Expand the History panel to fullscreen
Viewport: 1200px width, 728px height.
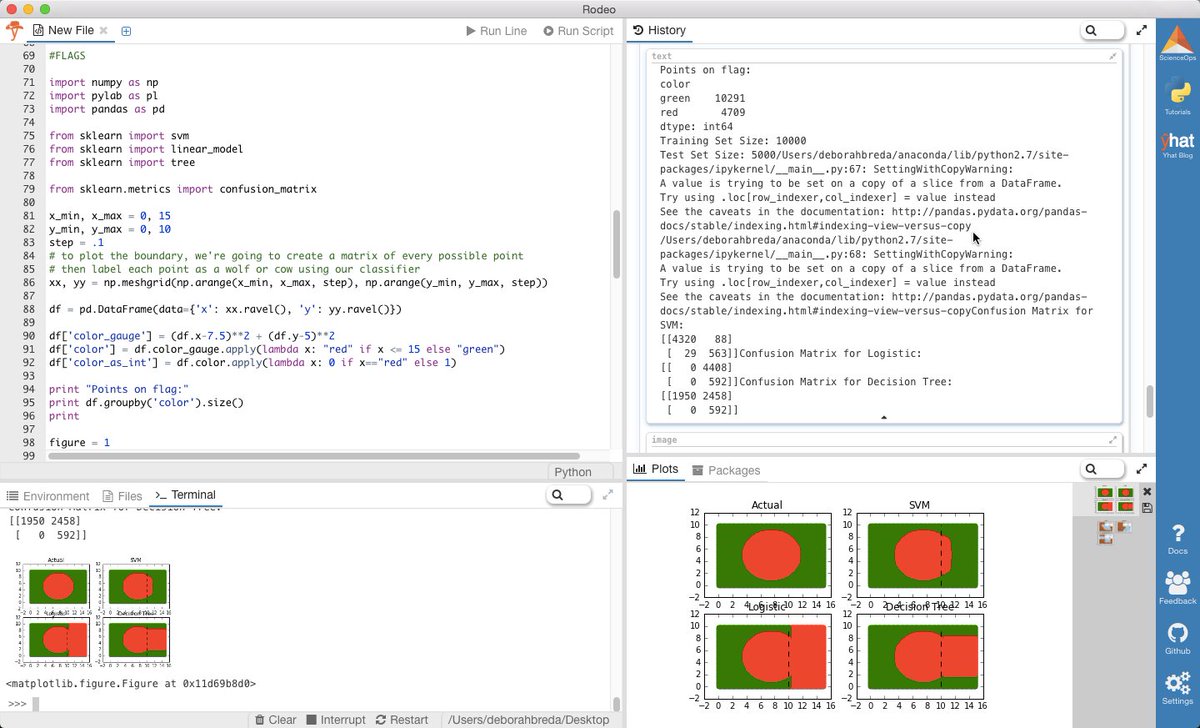pos(1142,31)
